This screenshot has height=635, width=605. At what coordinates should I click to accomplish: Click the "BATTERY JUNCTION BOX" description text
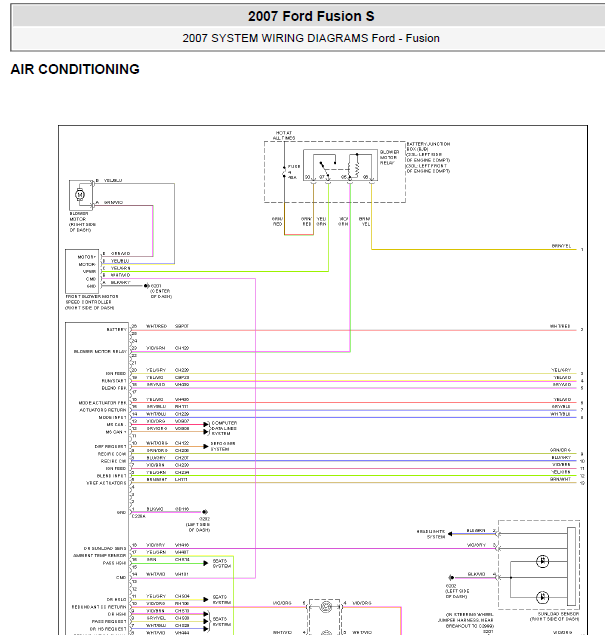[x=428, y=158]
